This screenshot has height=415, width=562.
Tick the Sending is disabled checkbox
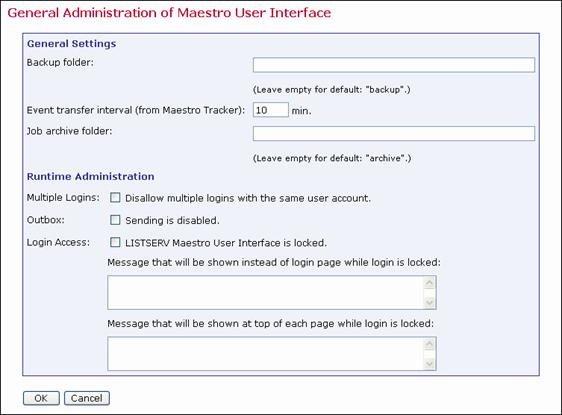click(115, 220)
